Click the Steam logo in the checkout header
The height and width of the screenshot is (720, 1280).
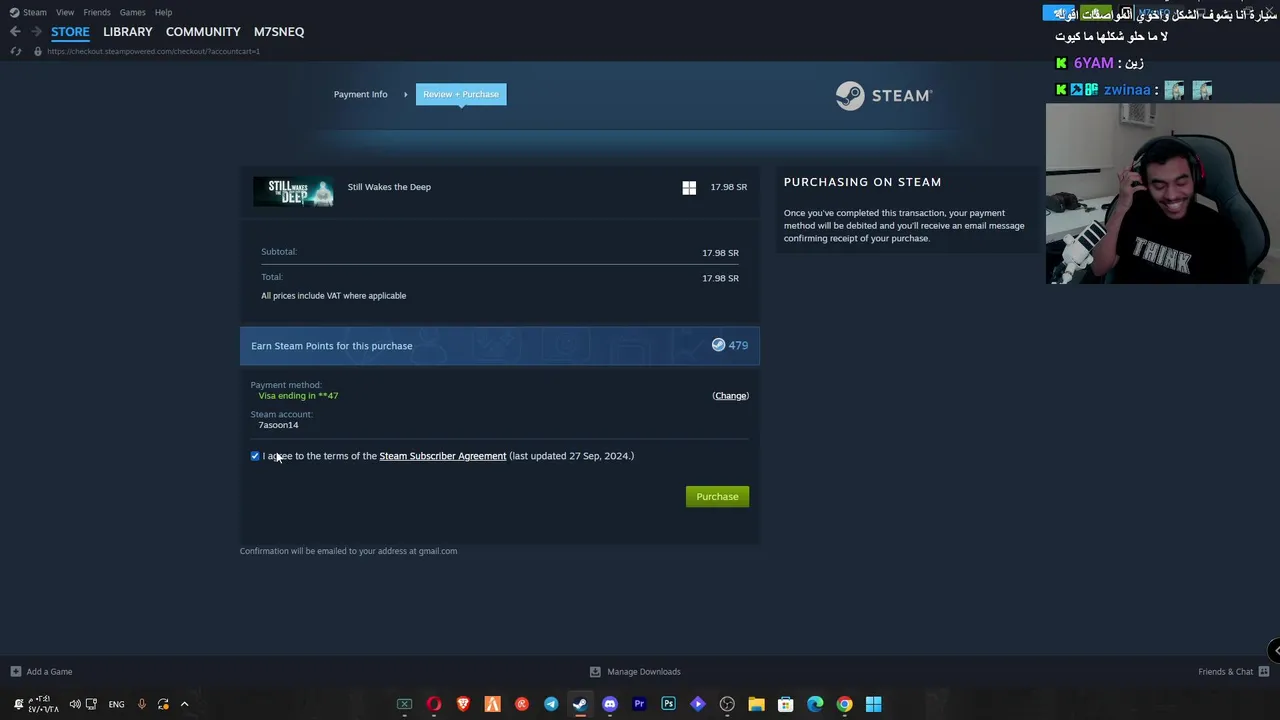pos(884,95)
